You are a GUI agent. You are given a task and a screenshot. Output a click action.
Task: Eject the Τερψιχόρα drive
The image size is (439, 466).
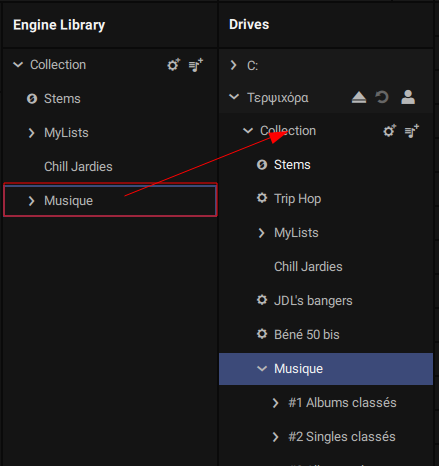359,97
